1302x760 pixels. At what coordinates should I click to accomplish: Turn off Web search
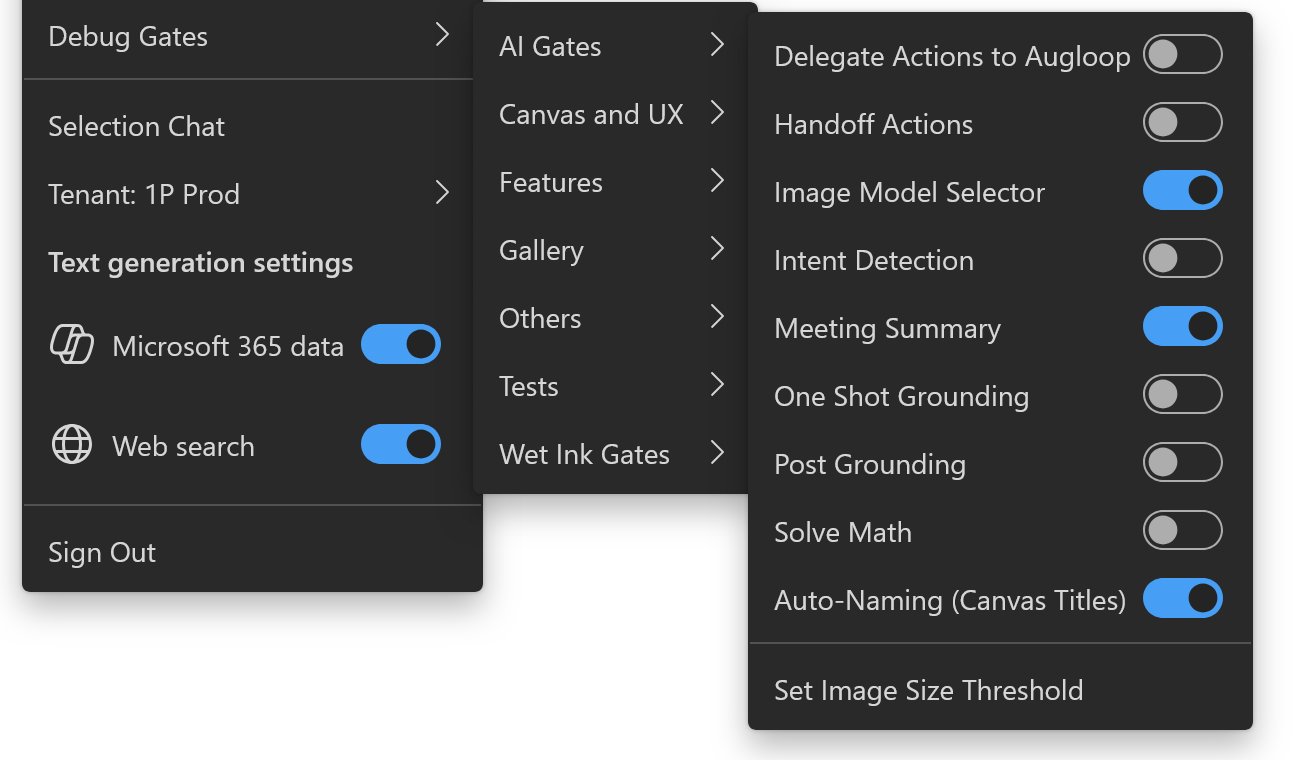tap(400, 444)
